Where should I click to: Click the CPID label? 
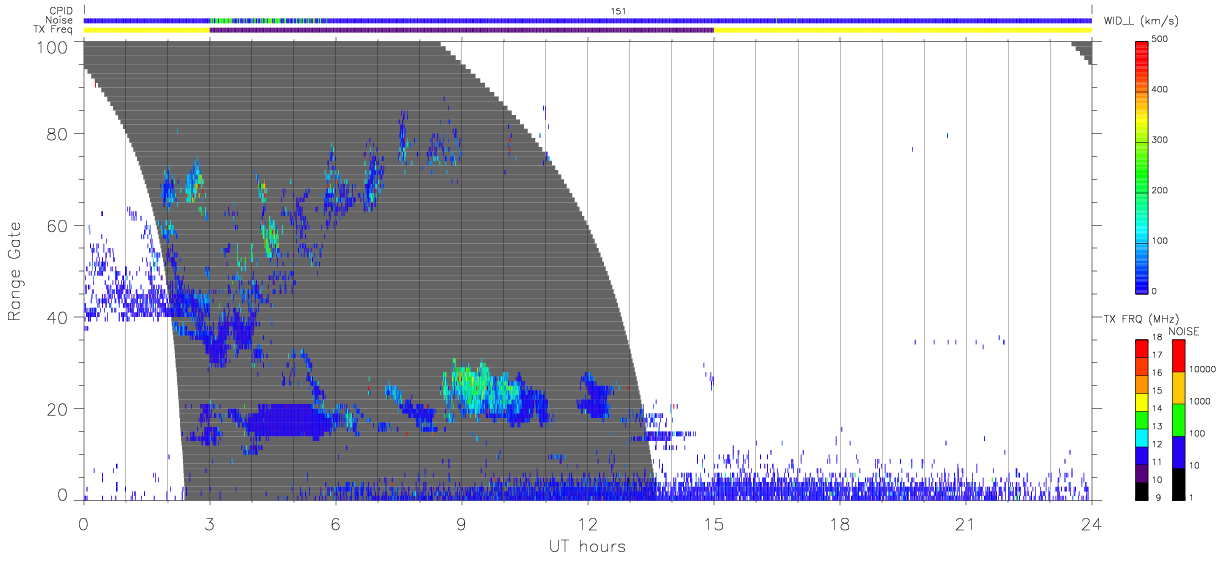coord(61,11)
